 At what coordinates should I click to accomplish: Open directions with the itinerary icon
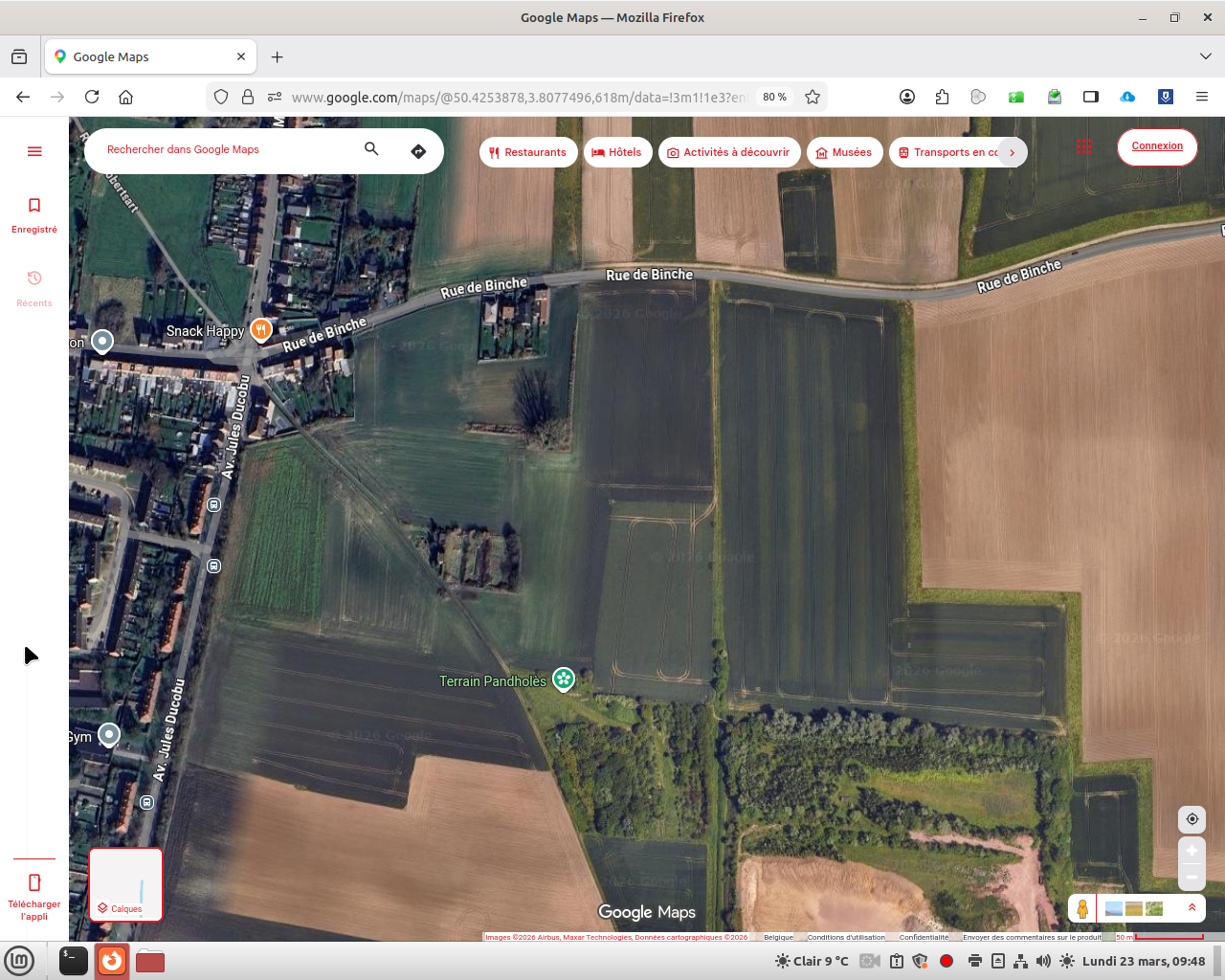[418, 151]
